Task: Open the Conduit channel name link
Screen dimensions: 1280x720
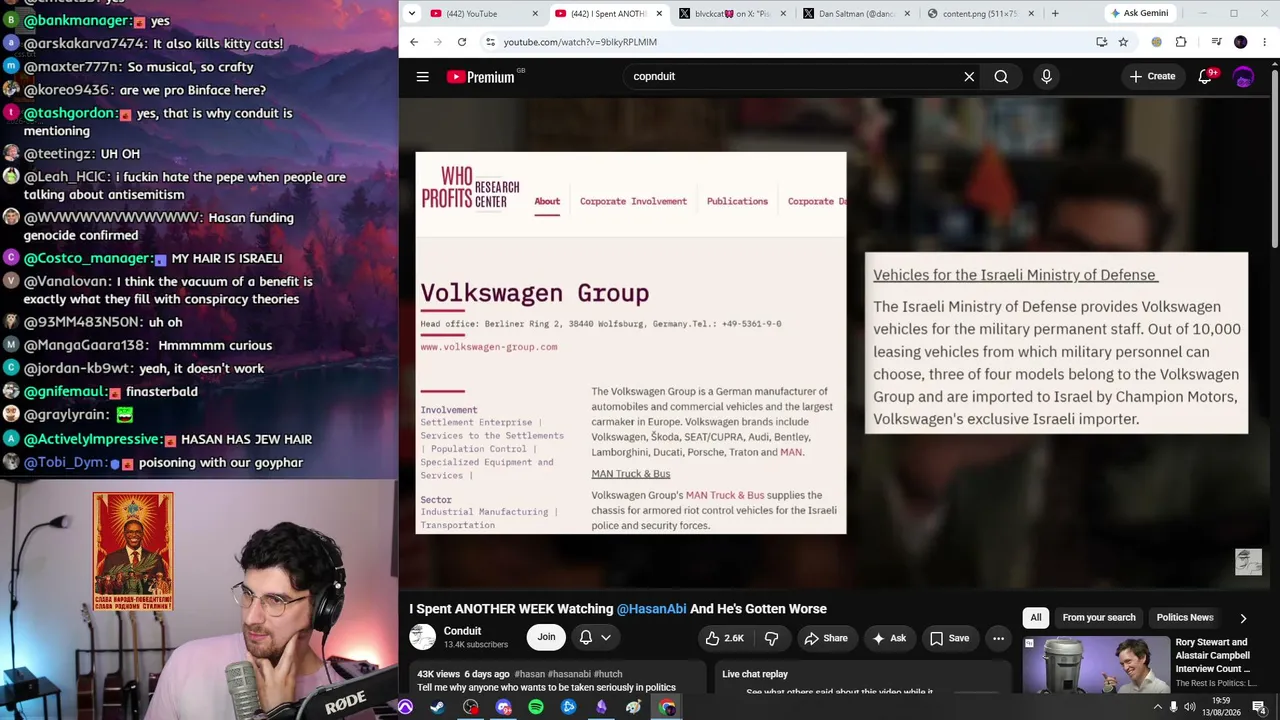Action: [462, 631]
